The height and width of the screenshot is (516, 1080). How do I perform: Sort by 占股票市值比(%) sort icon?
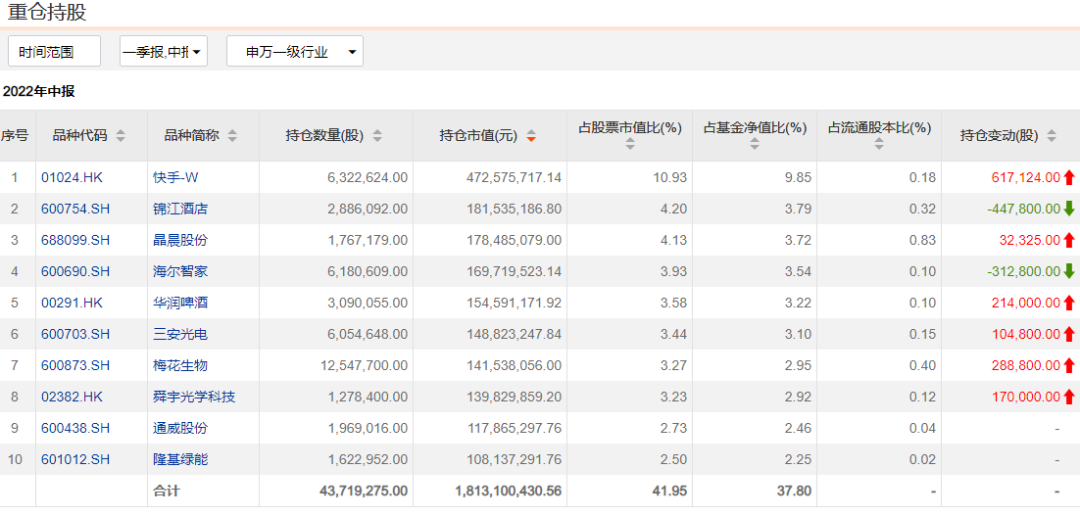click(x=630, y=144)
